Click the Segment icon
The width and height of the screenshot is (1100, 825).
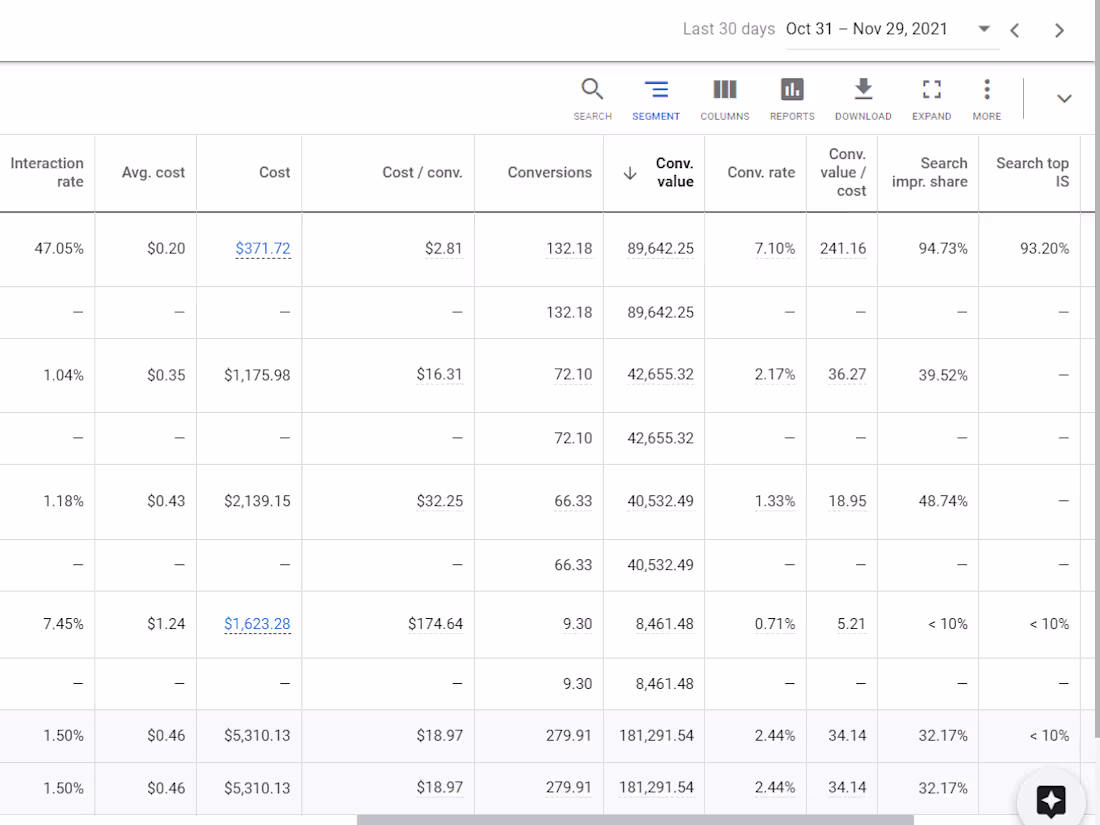656,99
